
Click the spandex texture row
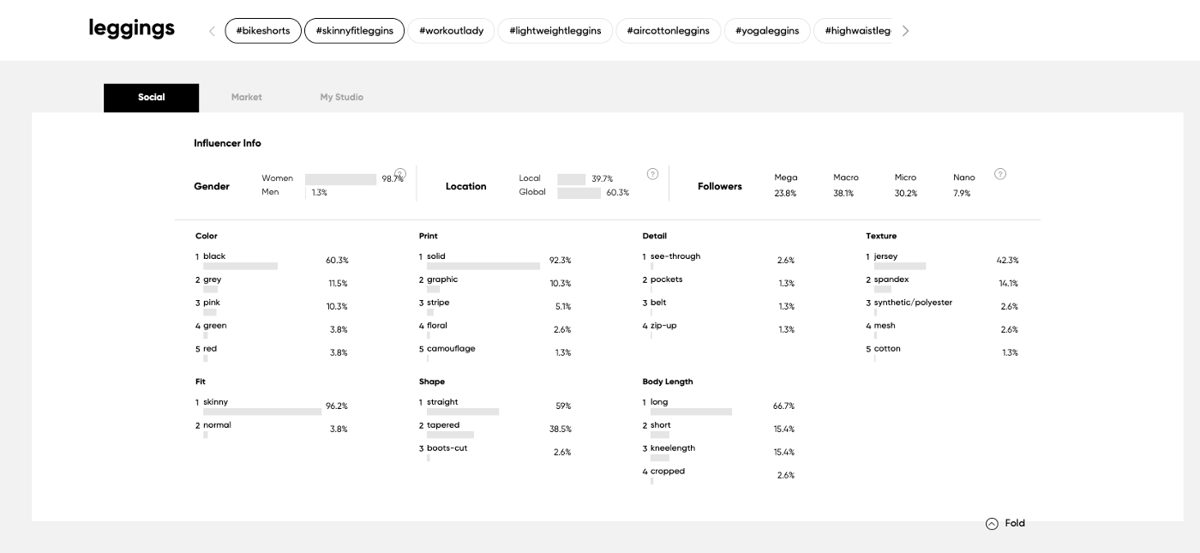tap(942, 283)
